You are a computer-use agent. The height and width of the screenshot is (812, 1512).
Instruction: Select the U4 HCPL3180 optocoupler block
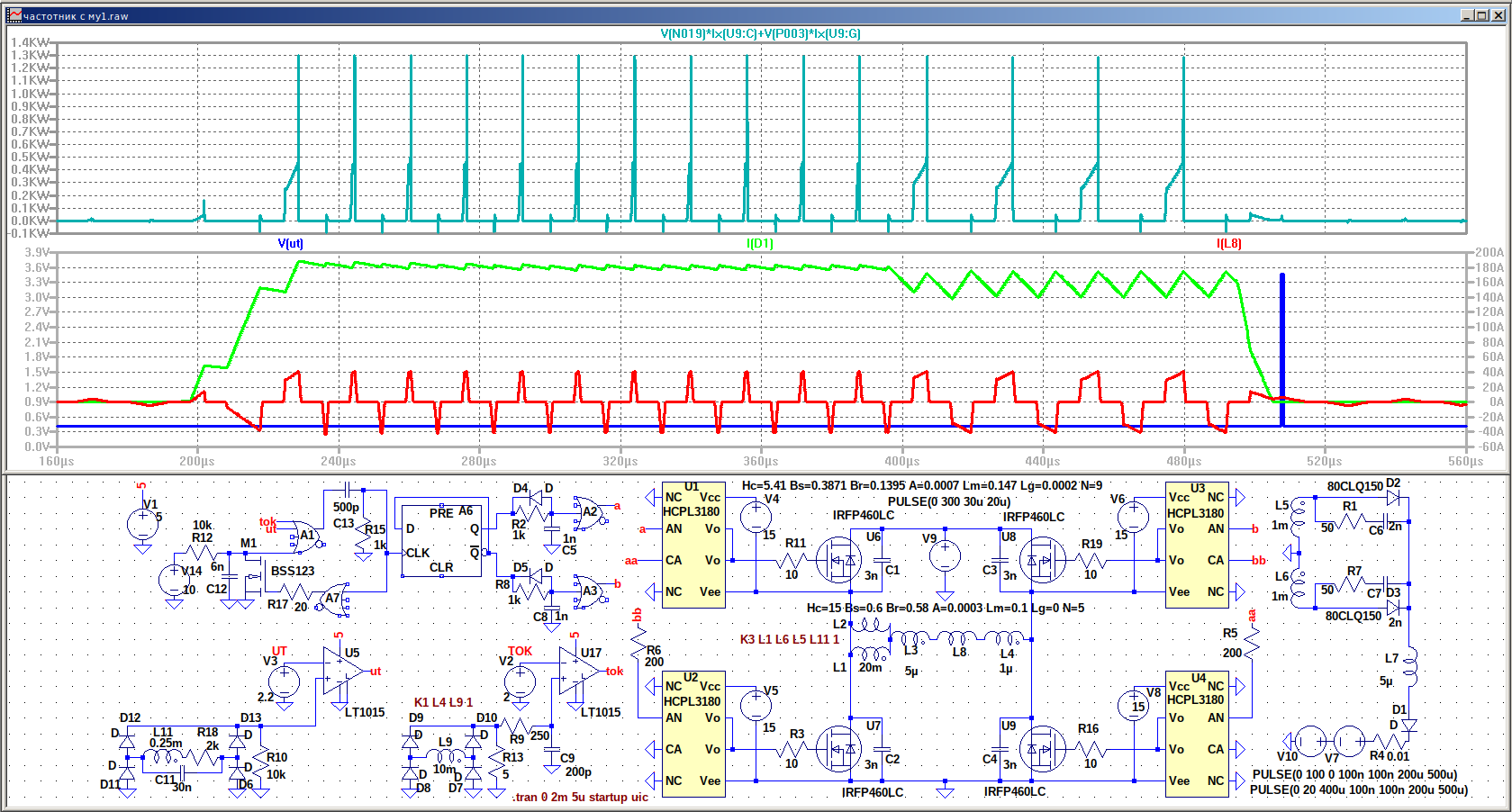tap(1197, 734)
